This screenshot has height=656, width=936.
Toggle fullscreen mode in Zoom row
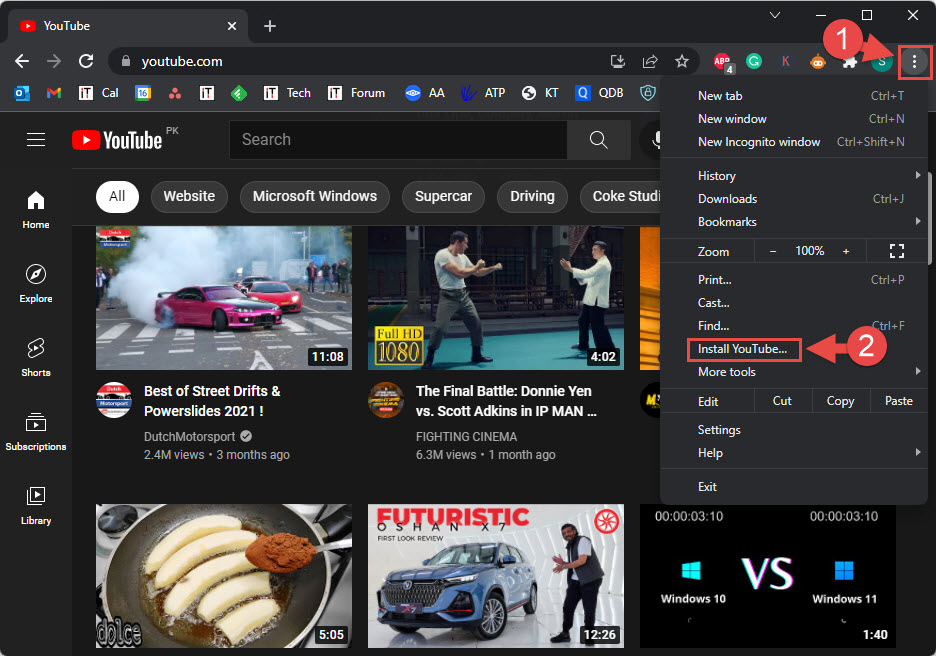point(897,251)
